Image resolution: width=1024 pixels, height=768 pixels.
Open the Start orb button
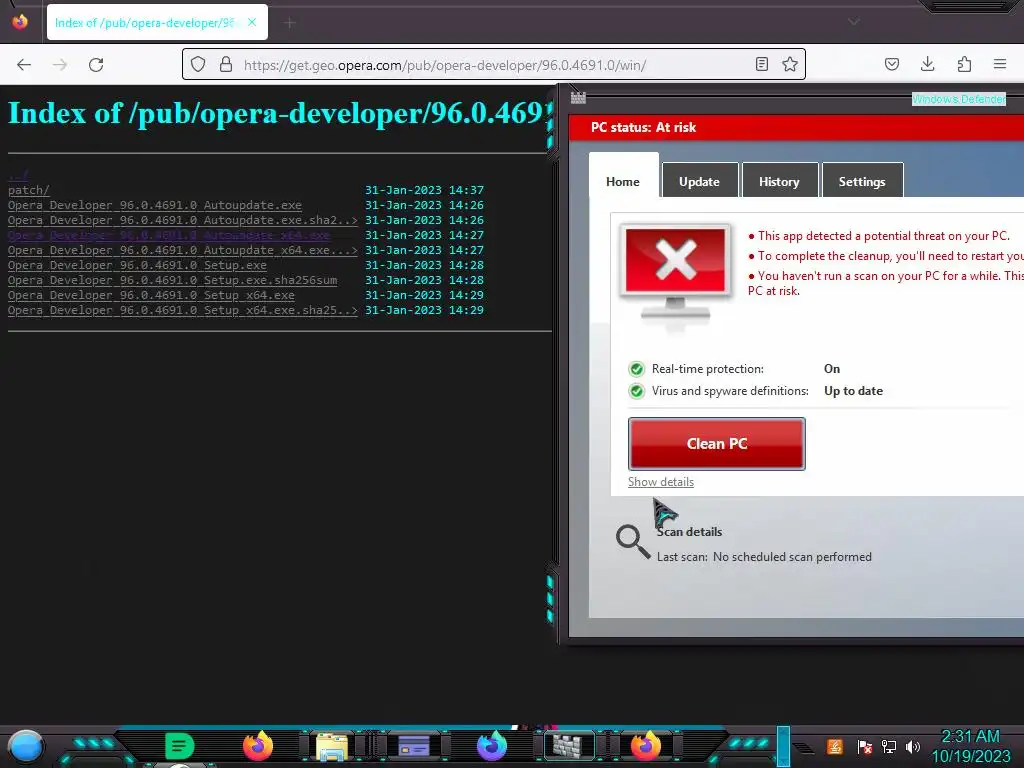pyautogui.click(x=25, y=746)
